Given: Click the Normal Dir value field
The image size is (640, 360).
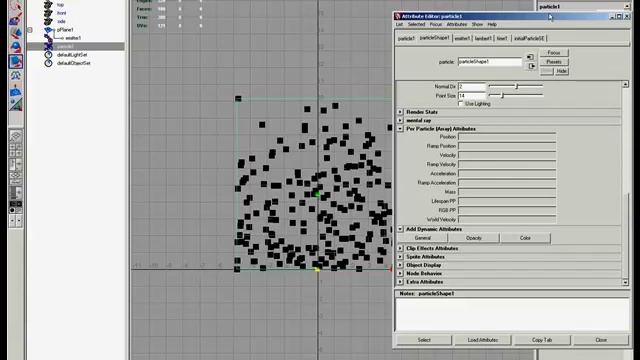Looking at the screenshot, I should point(471,87).
